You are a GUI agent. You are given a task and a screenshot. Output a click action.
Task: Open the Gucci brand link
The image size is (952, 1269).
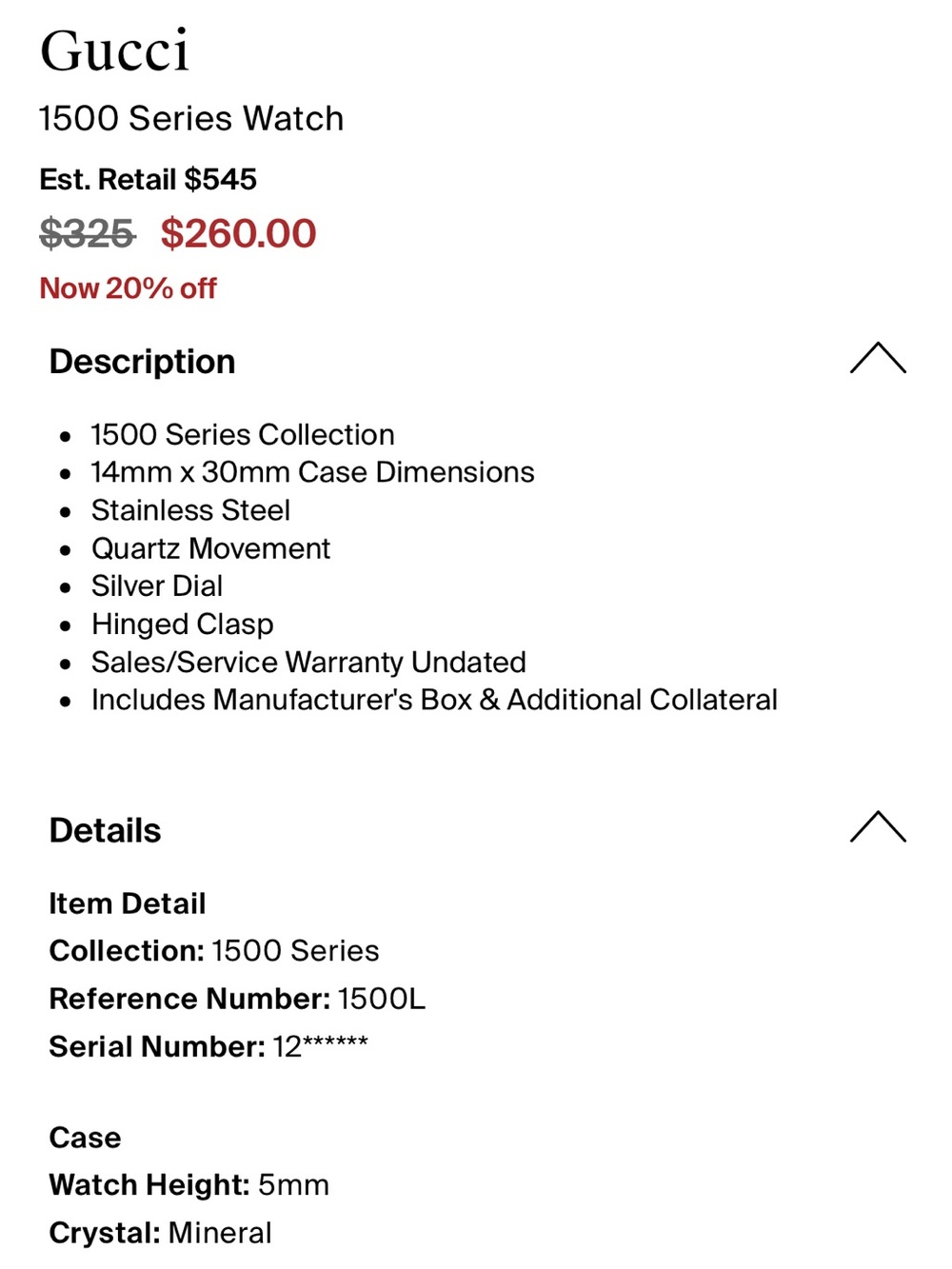click(x=114, y=50)
